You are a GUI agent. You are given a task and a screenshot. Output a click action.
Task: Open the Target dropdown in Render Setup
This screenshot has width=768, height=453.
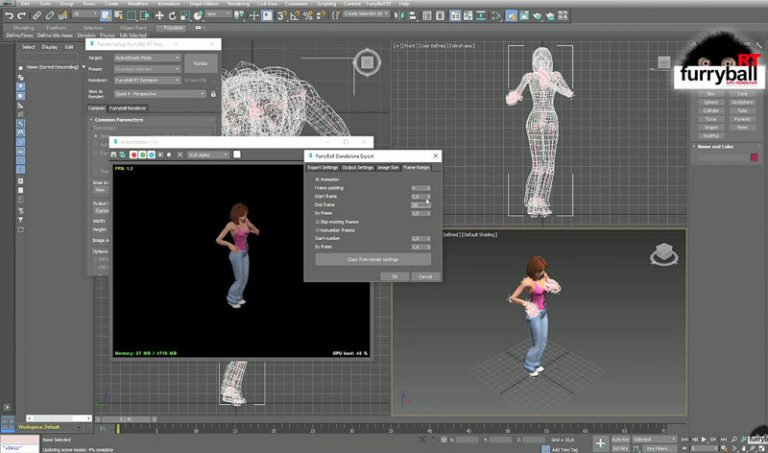(147, 58)
